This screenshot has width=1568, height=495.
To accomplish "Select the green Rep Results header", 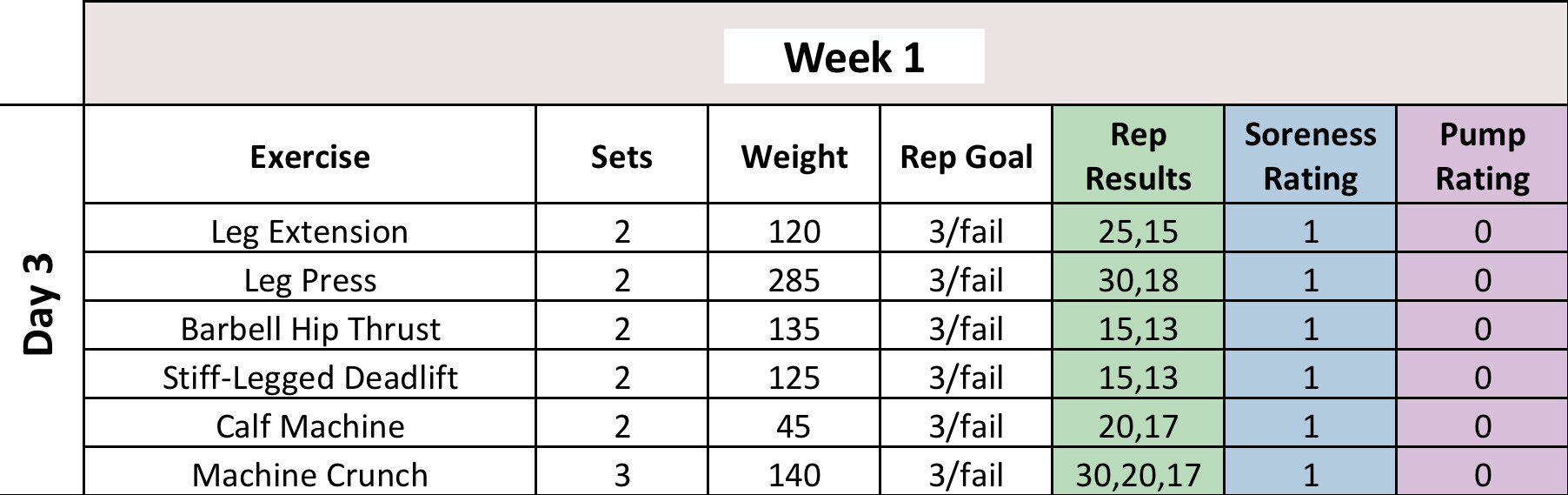I will pos(1138,157).
